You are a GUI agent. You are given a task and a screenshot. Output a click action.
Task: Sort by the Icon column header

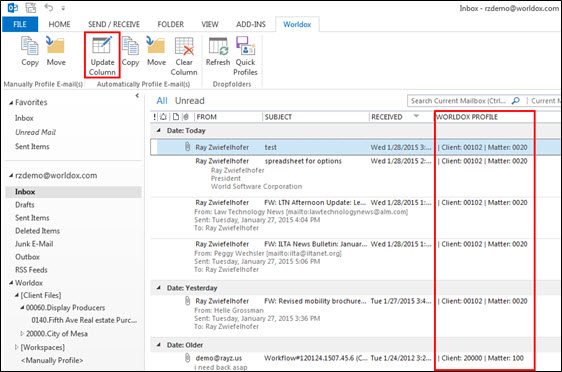point(176,117)
